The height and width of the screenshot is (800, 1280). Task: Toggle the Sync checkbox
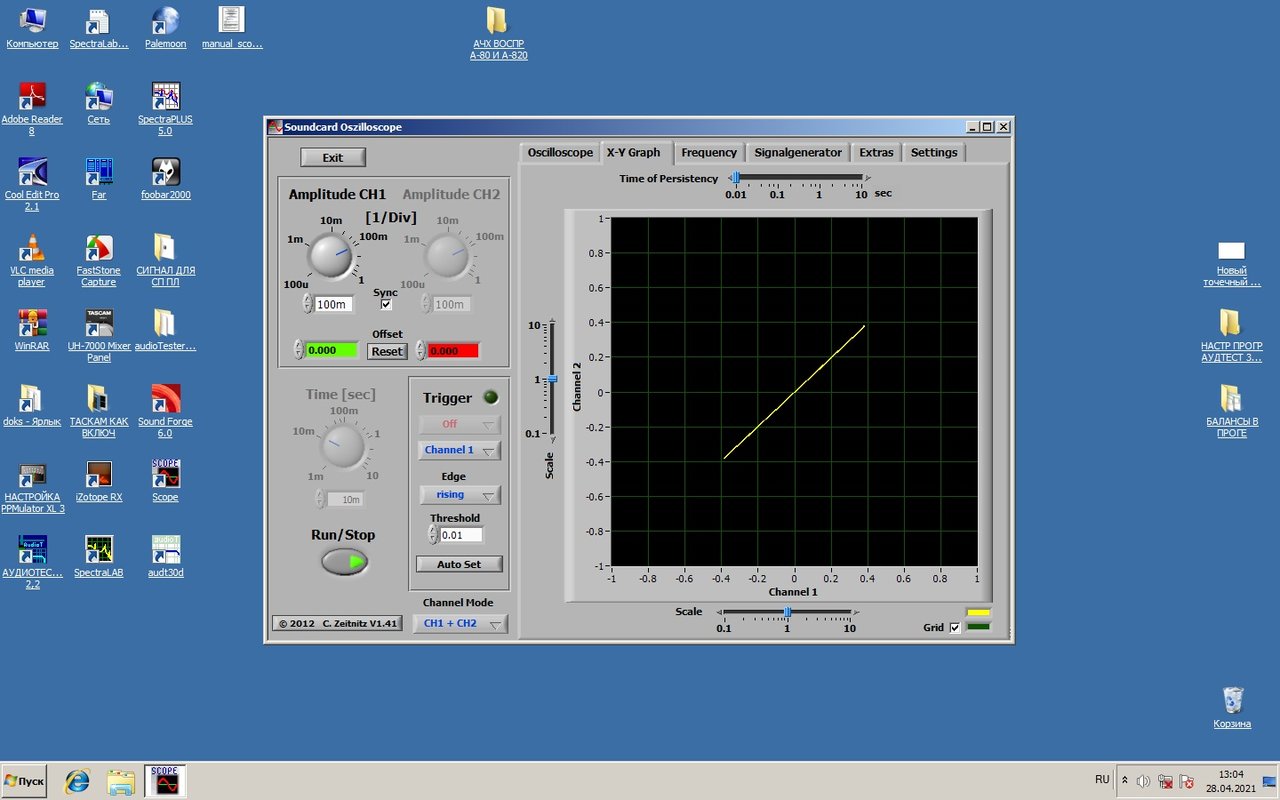(386, 305)
